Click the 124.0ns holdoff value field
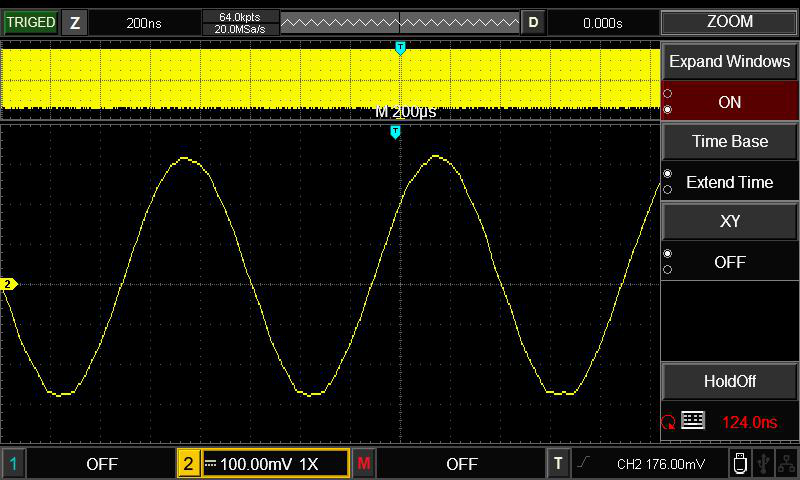The width and height of the screenshot is (800, 480). tap(749, 422)
